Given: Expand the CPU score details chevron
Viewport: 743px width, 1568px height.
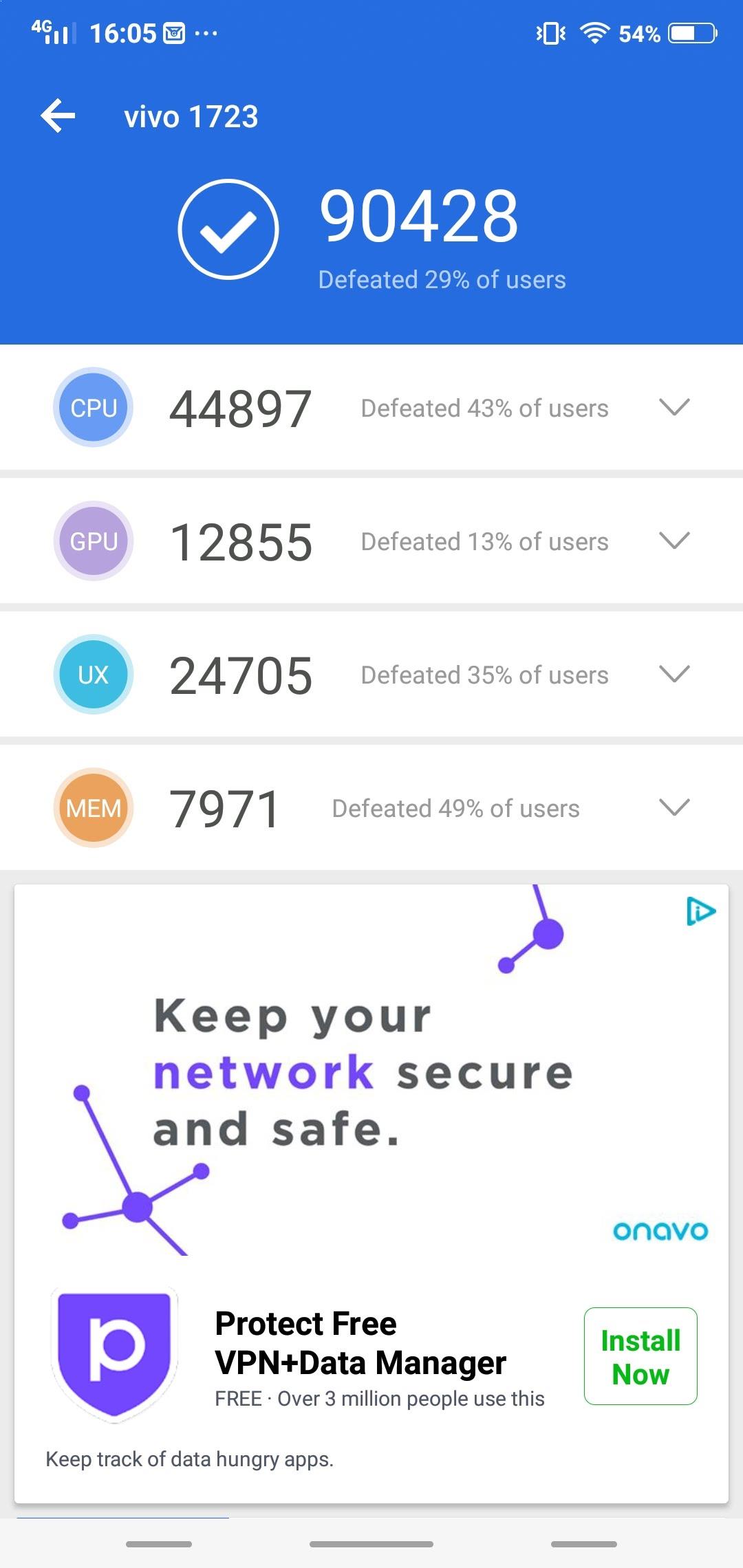Looking at the screenshot, I should pyautogui.click(x=674, y=407).
